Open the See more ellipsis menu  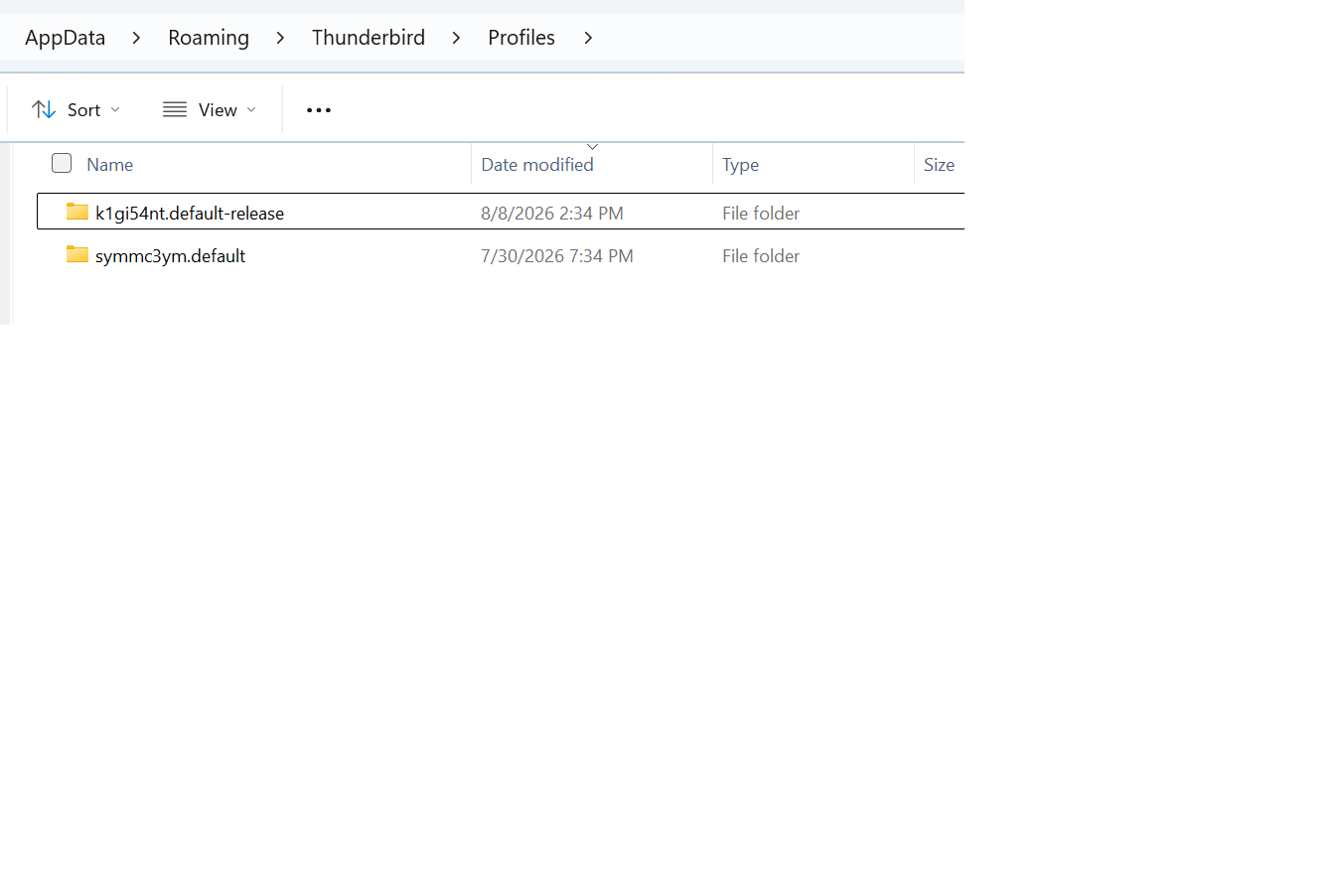pos(319,110)
